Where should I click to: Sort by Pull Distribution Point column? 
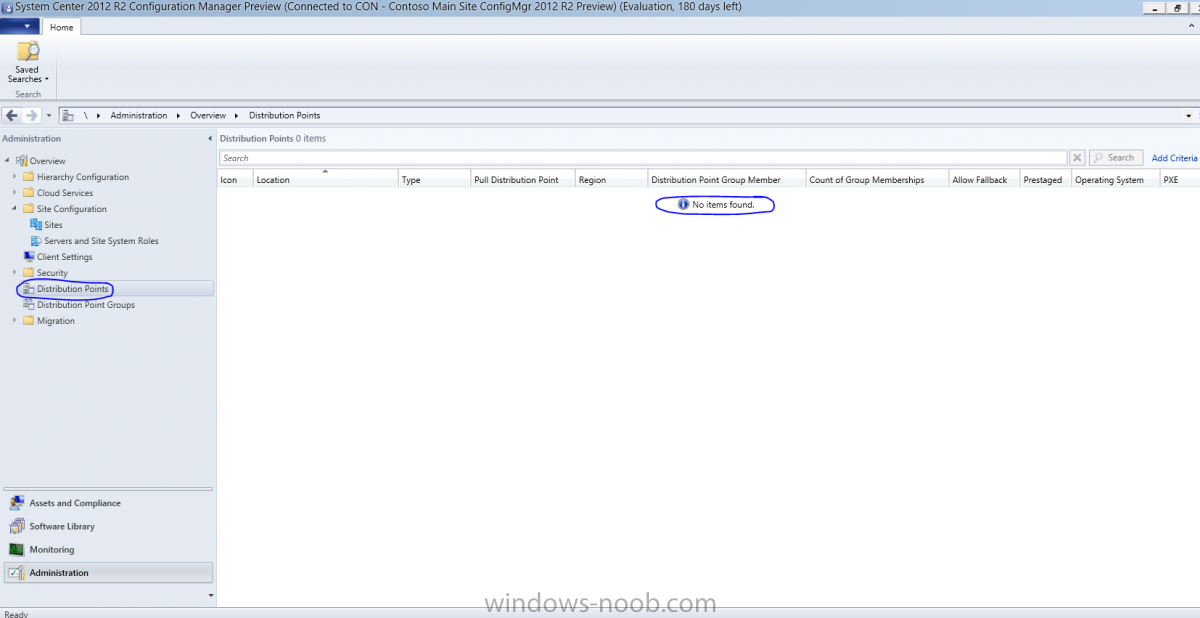coord(523,180)
